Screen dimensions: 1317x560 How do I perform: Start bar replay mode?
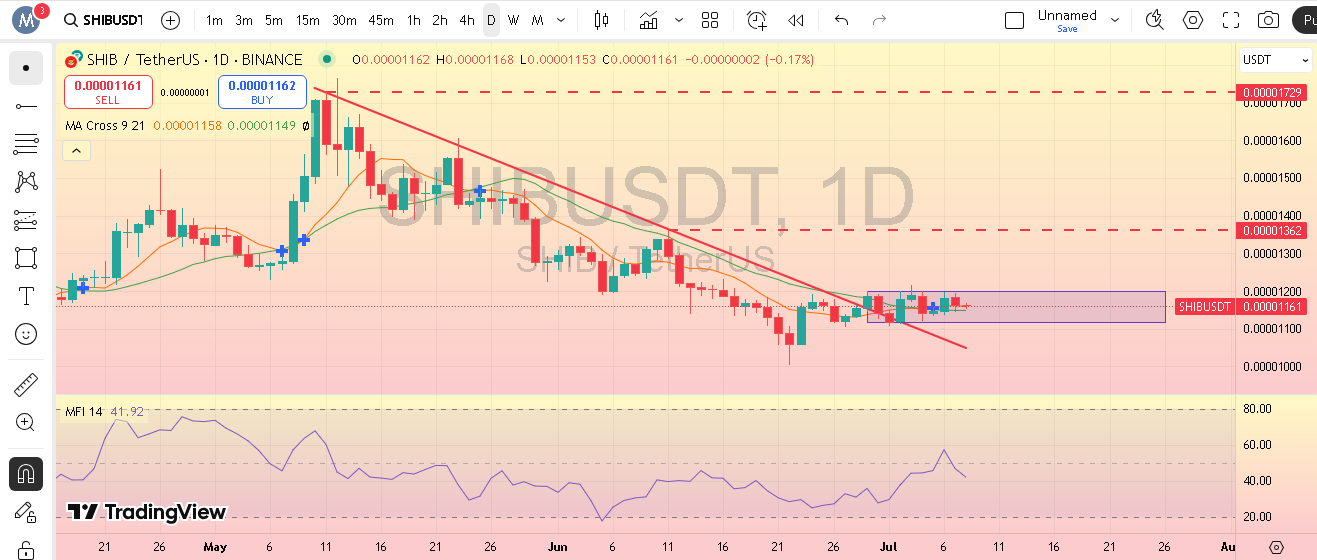coord(796,20)
